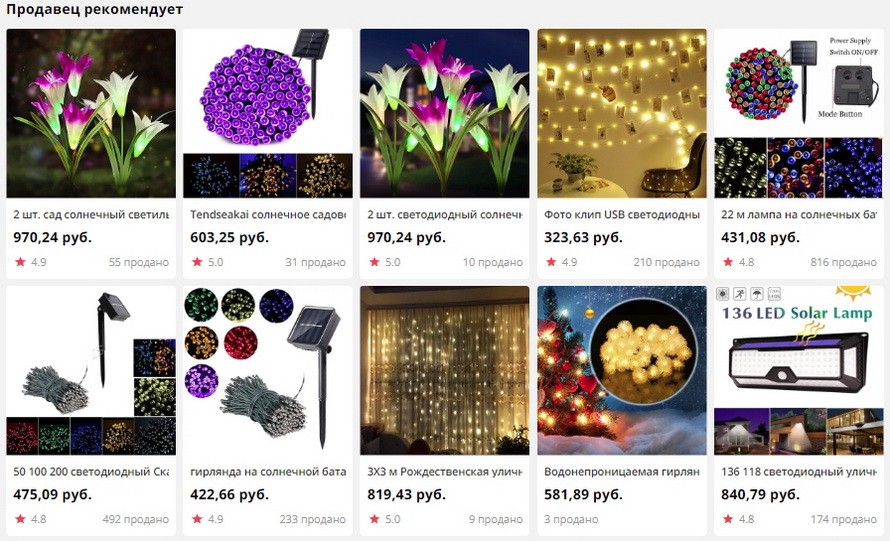This screenshot has width=890, height=541.
Task: Click the '136 118 светодиодный улич' title
Action: pos(799,472)
